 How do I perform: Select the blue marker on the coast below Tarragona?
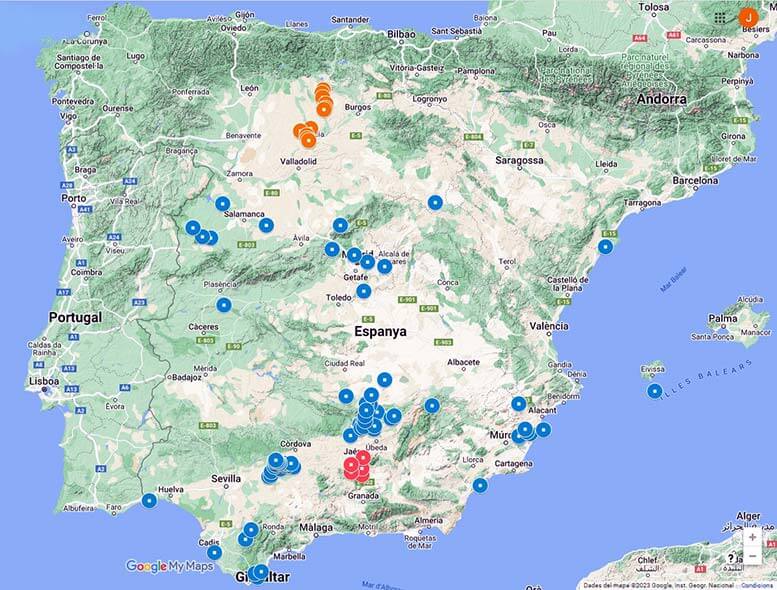coord(605,246)
